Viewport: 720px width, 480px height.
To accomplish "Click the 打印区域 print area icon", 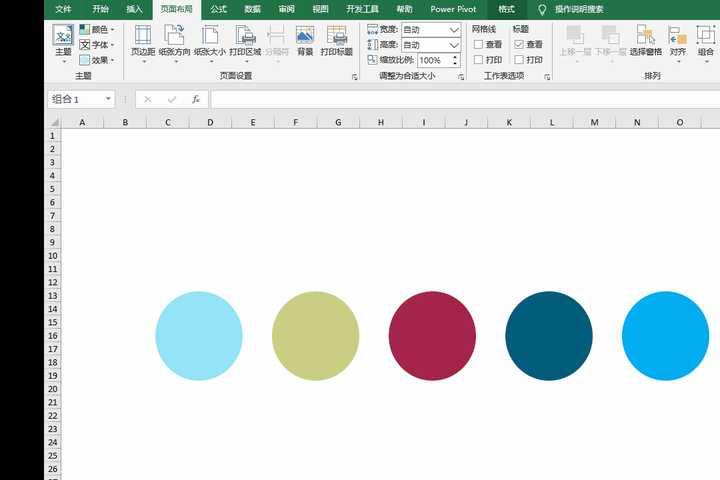I will pos(245,36).
